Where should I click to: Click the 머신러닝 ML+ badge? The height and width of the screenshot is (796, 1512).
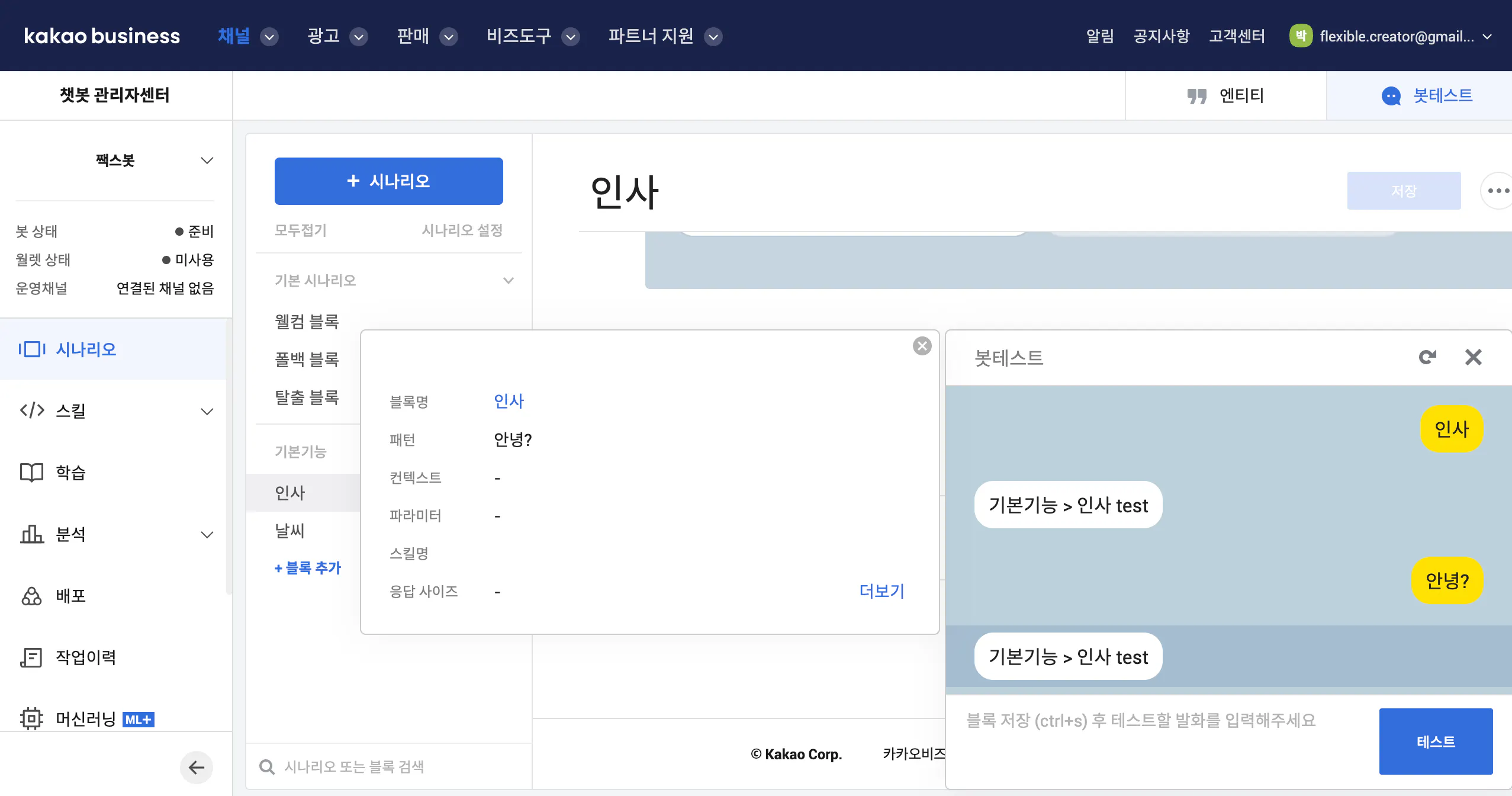(138, 720)
